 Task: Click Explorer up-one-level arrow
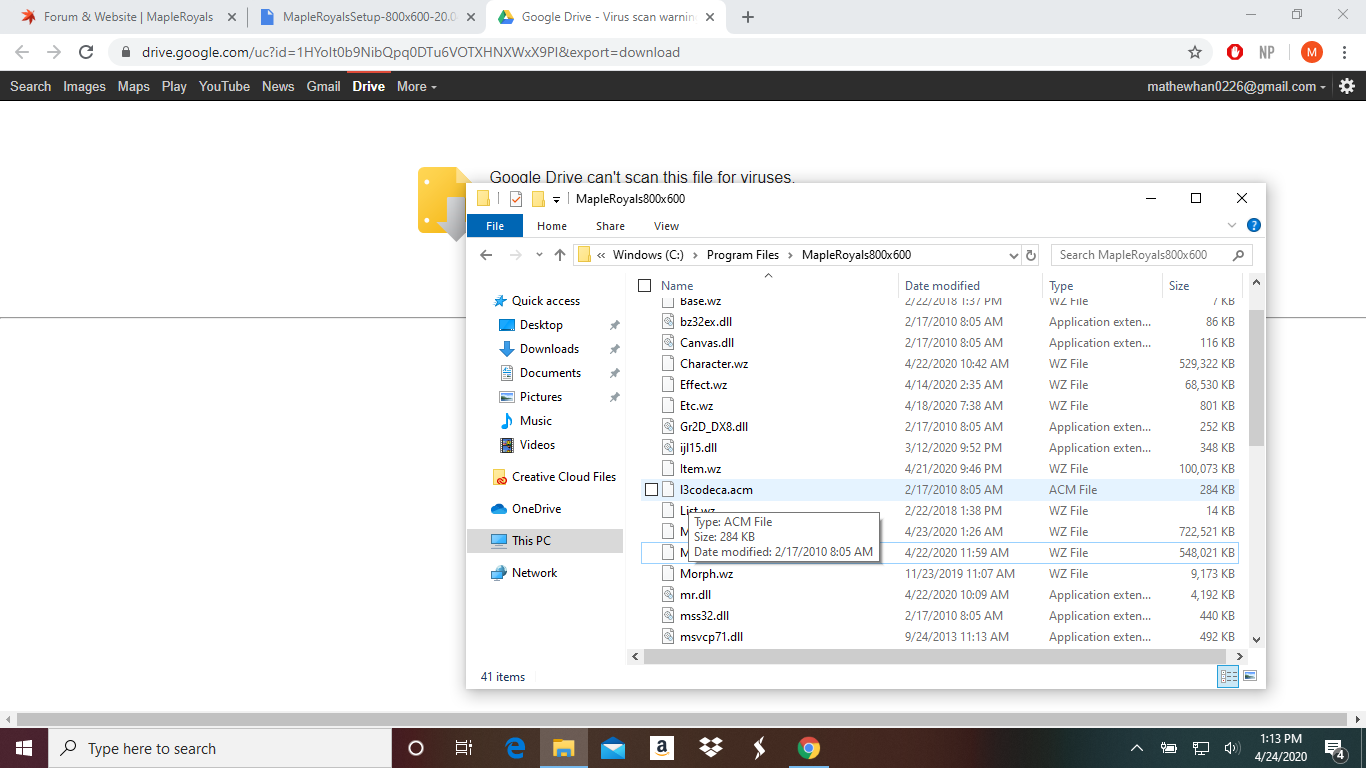click(x=560, y=255)
